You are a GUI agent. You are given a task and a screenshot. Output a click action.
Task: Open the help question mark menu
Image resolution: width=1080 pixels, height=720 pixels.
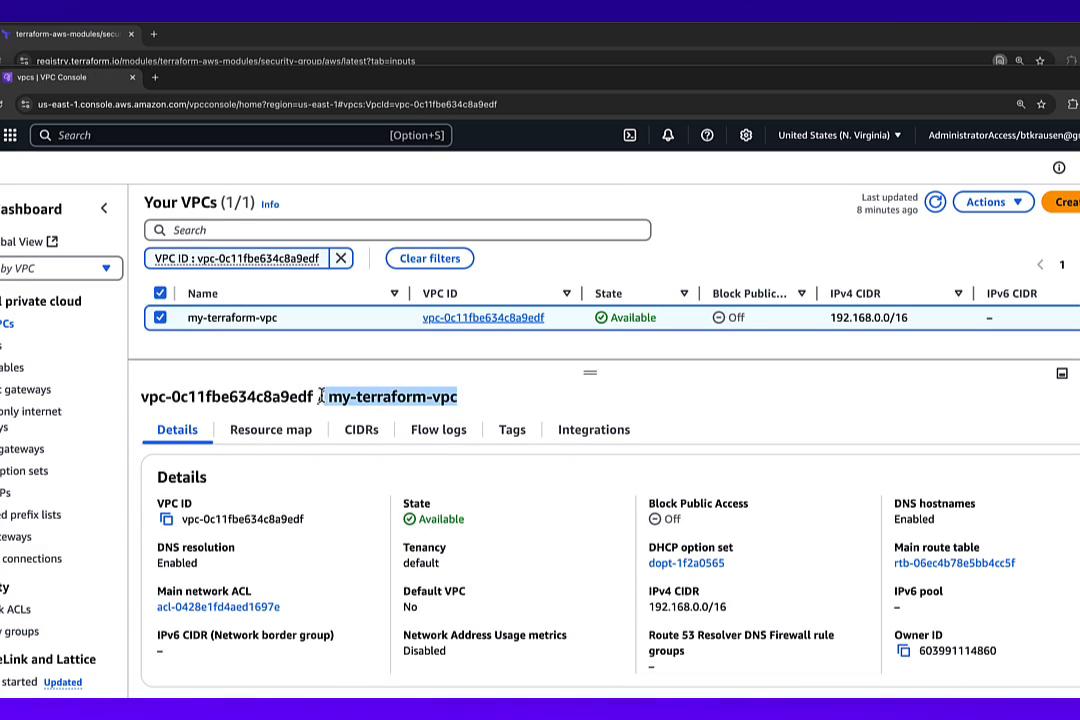pyautogui.click(x=707, y=135)
